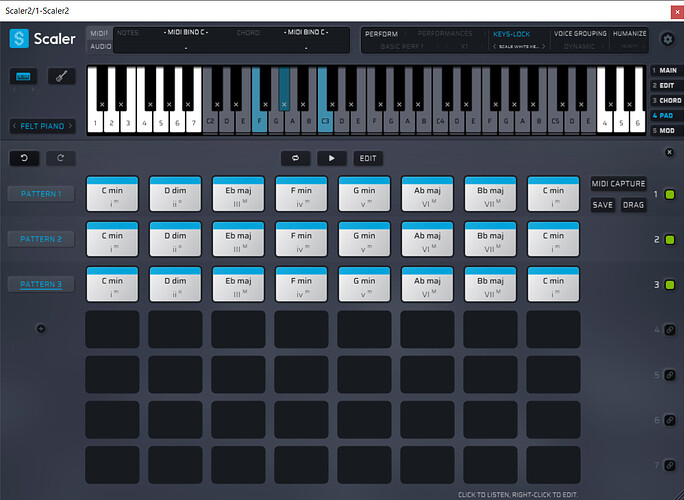This screenshot has height=500, width=684.
Task: Open the FELT PIANO instrument selector
Action: 42,126
